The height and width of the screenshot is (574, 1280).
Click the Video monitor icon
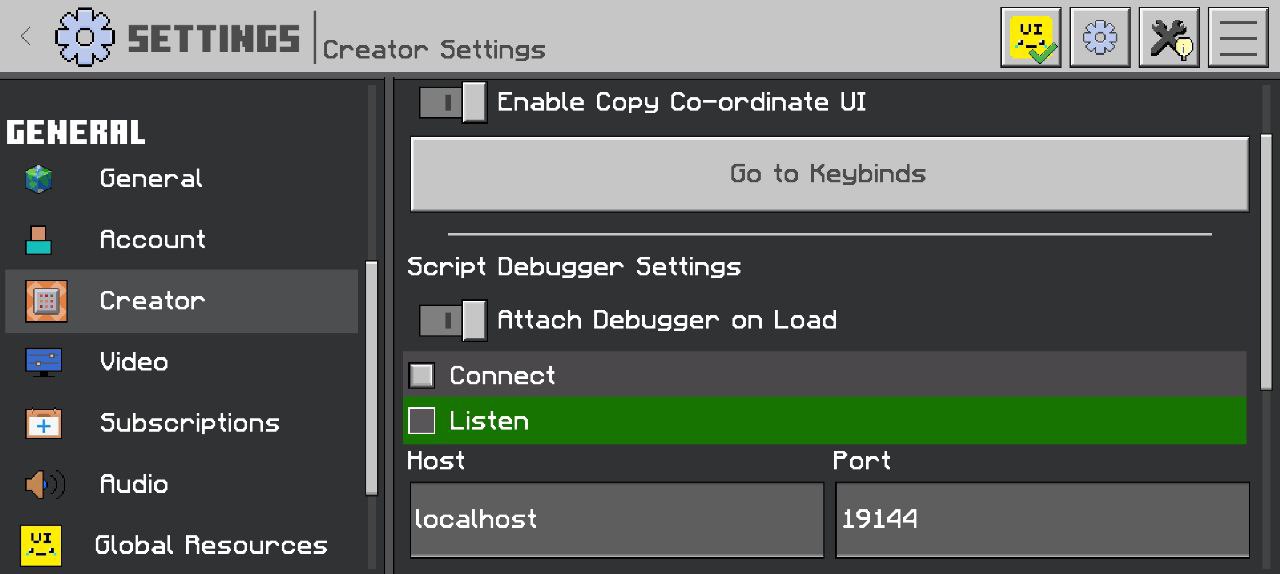[x=43, y=362]
